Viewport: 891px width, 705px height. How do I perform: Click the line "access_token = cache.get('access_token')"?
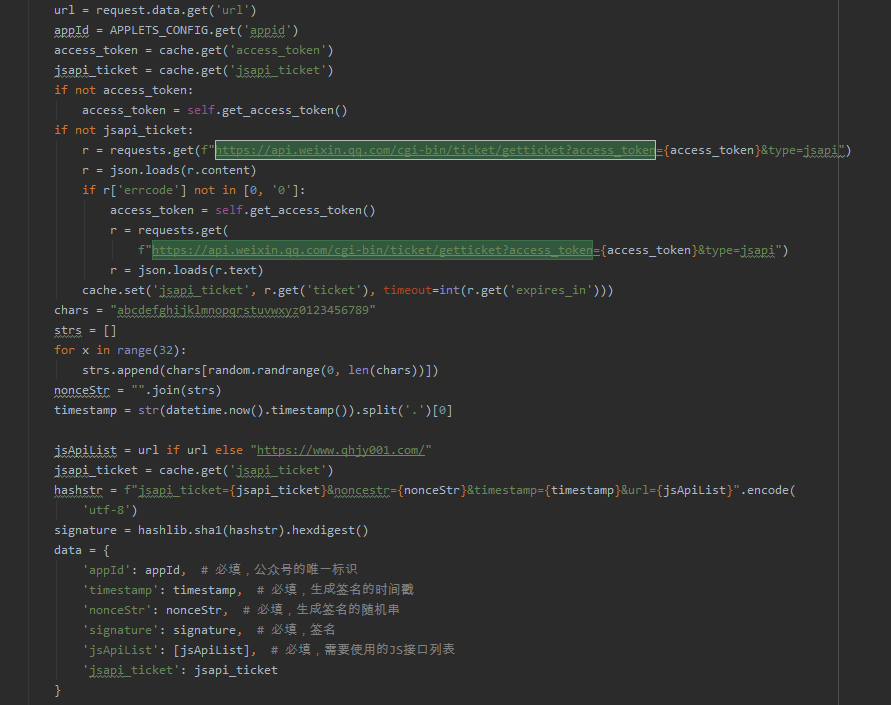pos(194,50)
